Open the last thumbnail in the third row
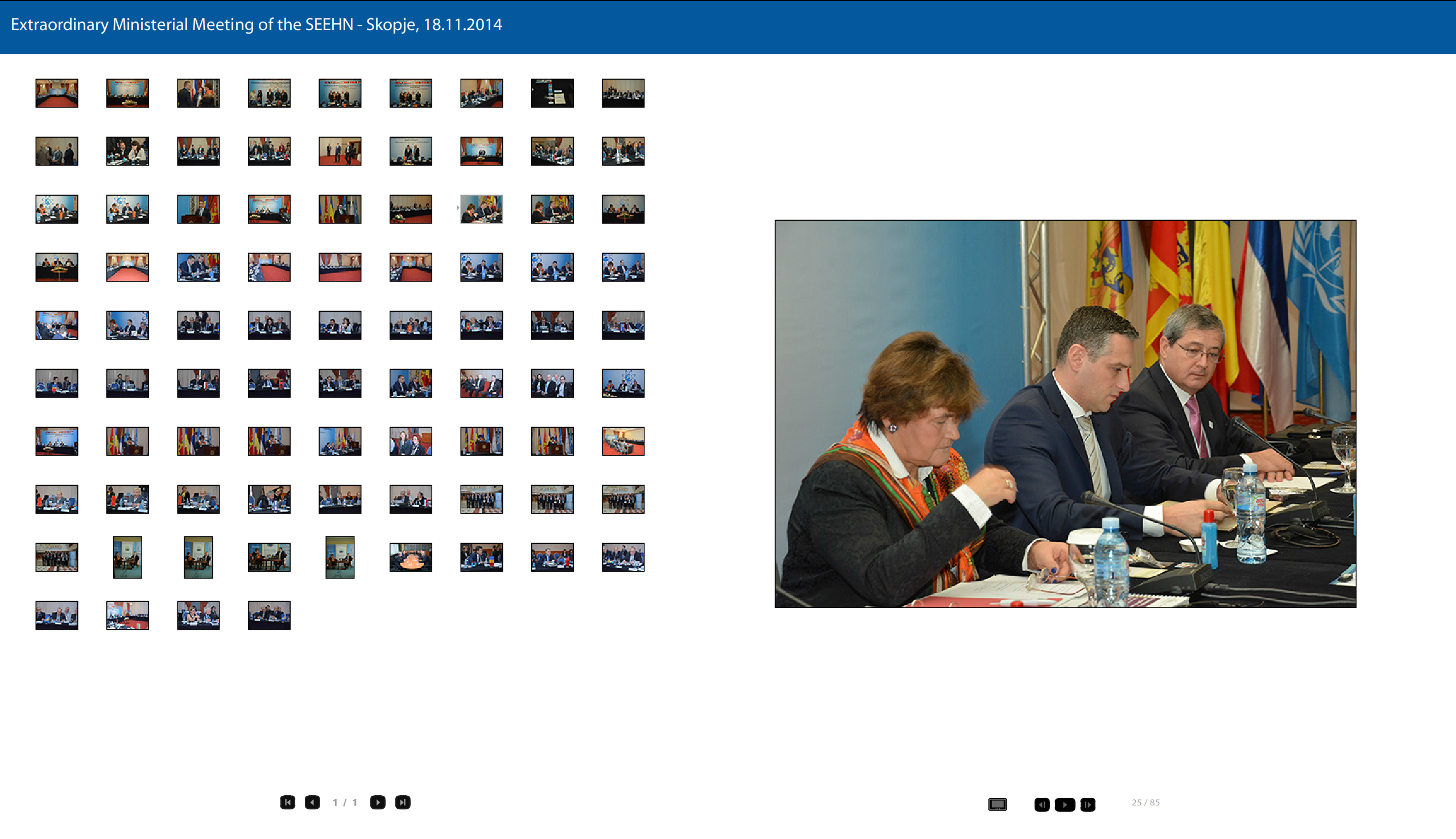1456x839 pixels. [x=623, y=209]
